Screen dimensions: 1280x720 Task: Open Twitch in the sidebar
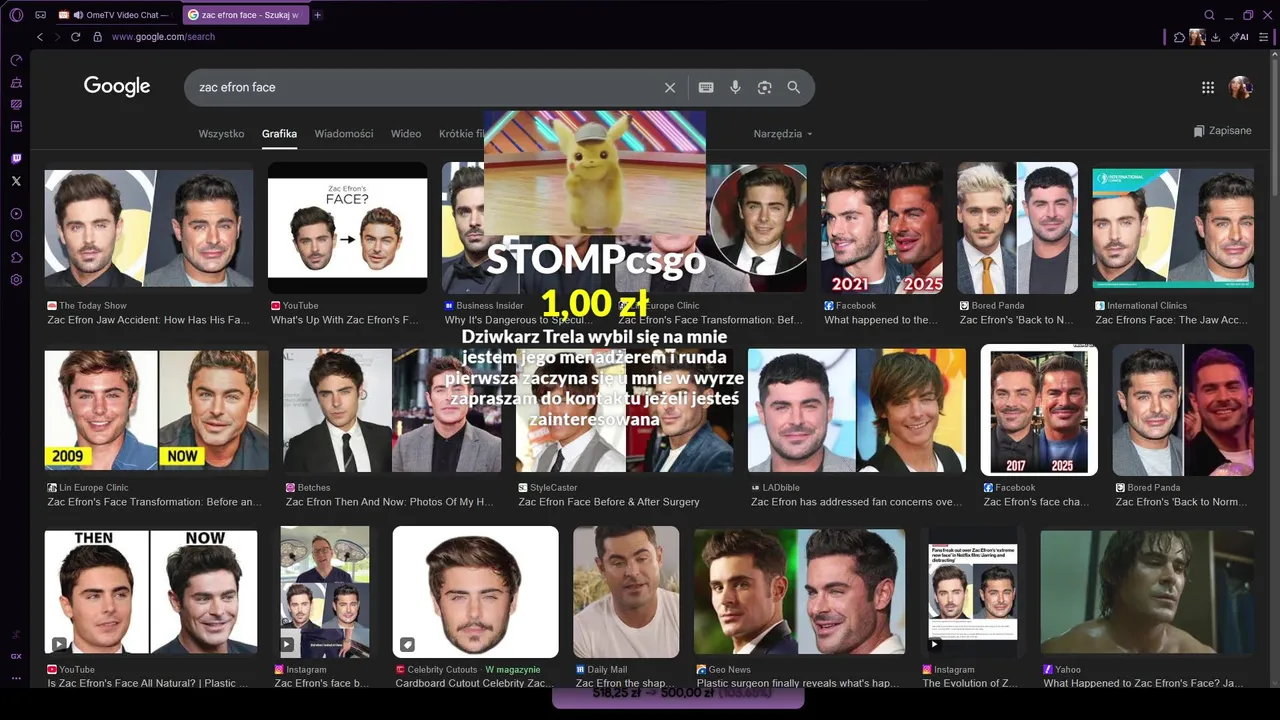(16, 159)
